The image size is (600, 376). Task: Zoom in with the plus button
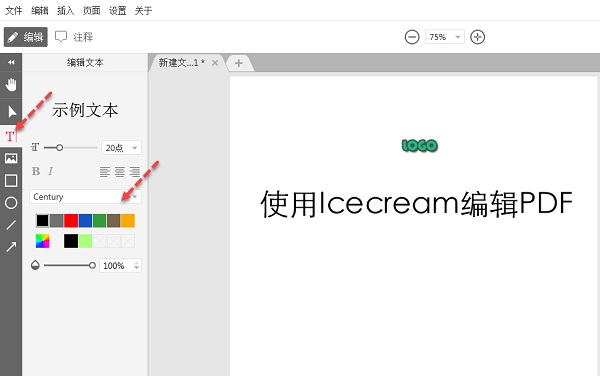[477, 37]
